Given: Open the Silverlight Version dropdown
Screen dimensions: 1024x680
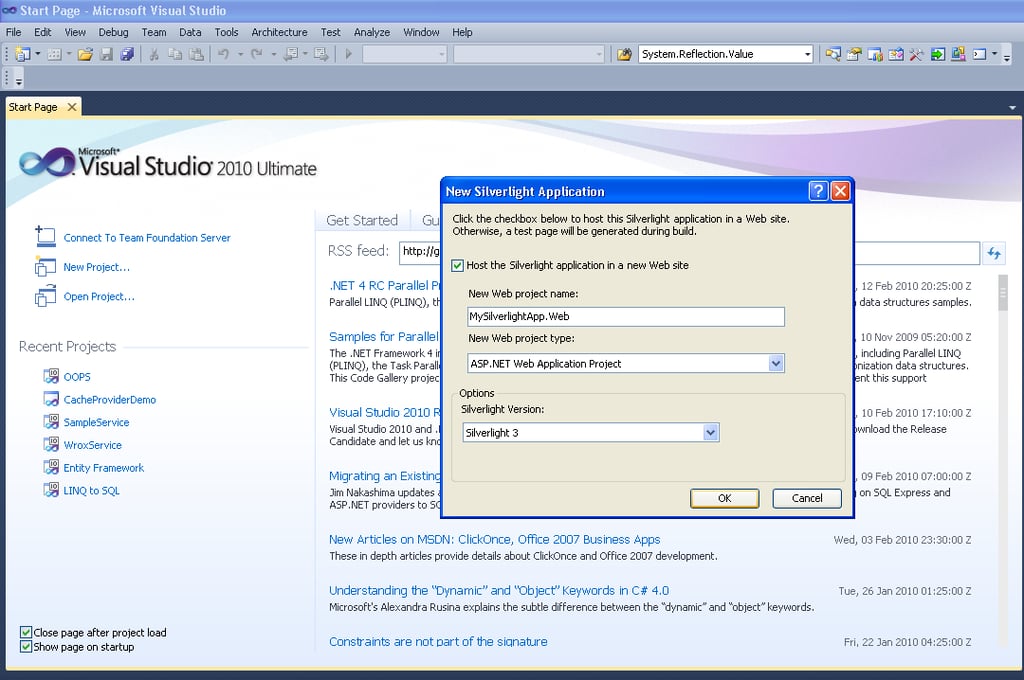Looking at the screenshot, I should (711, 432).
